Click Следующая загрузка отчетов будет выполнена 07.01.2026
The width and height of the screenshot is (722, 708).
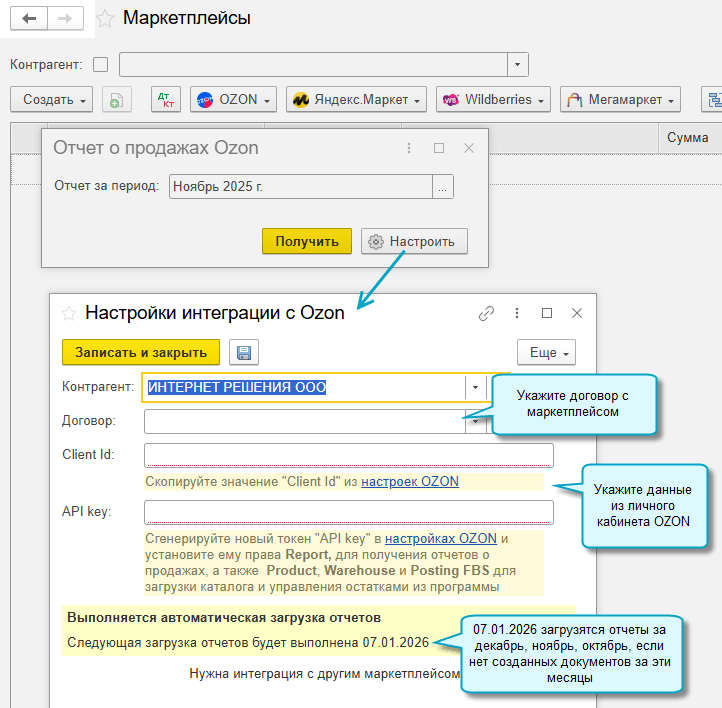248,643
